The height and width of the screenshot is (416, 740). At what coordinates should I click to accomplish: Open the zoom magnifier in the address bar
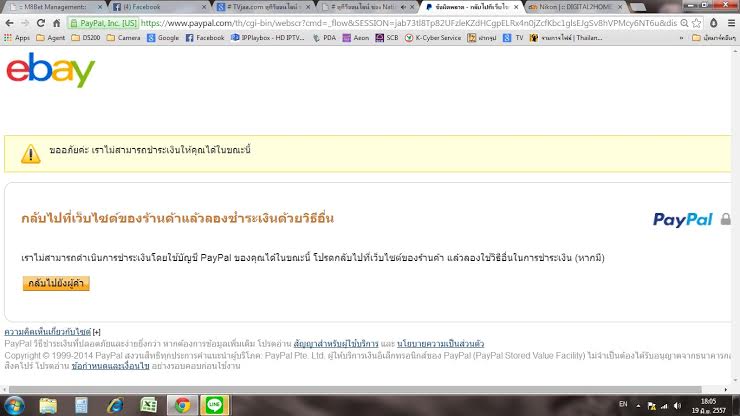point(684,23)
